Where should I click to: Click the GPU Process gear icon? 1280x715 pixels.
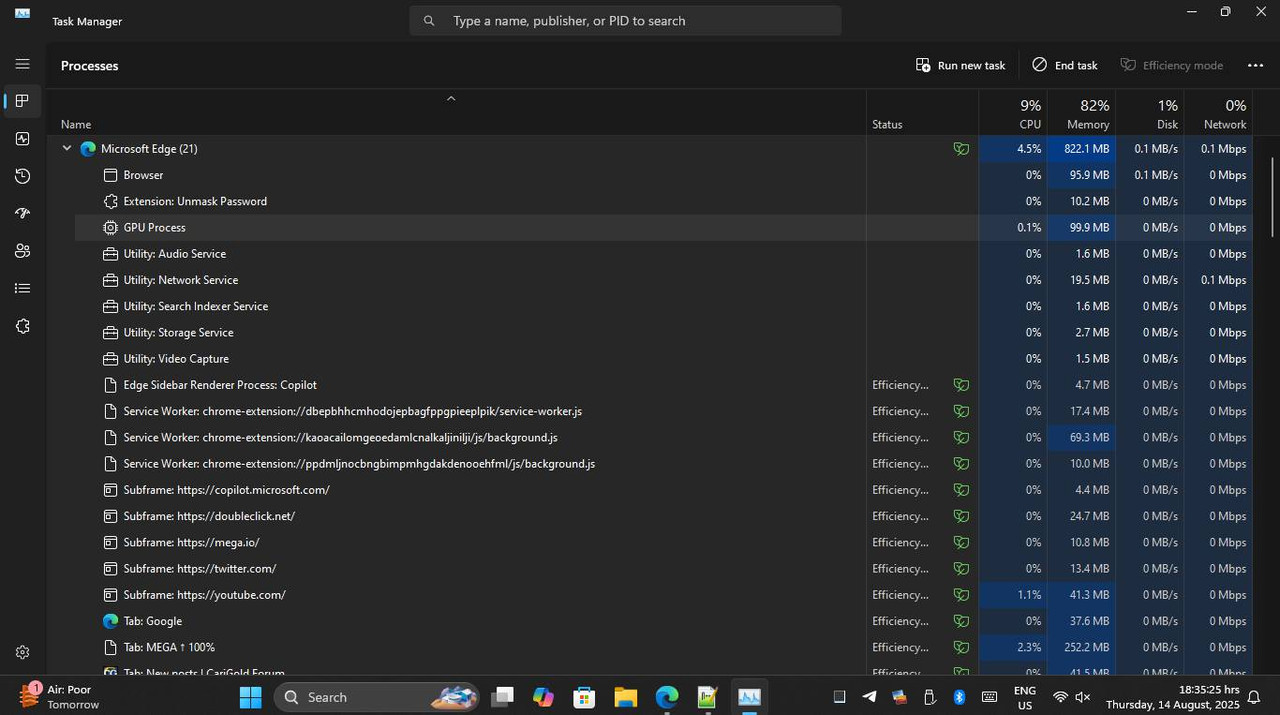click(110, 227)
